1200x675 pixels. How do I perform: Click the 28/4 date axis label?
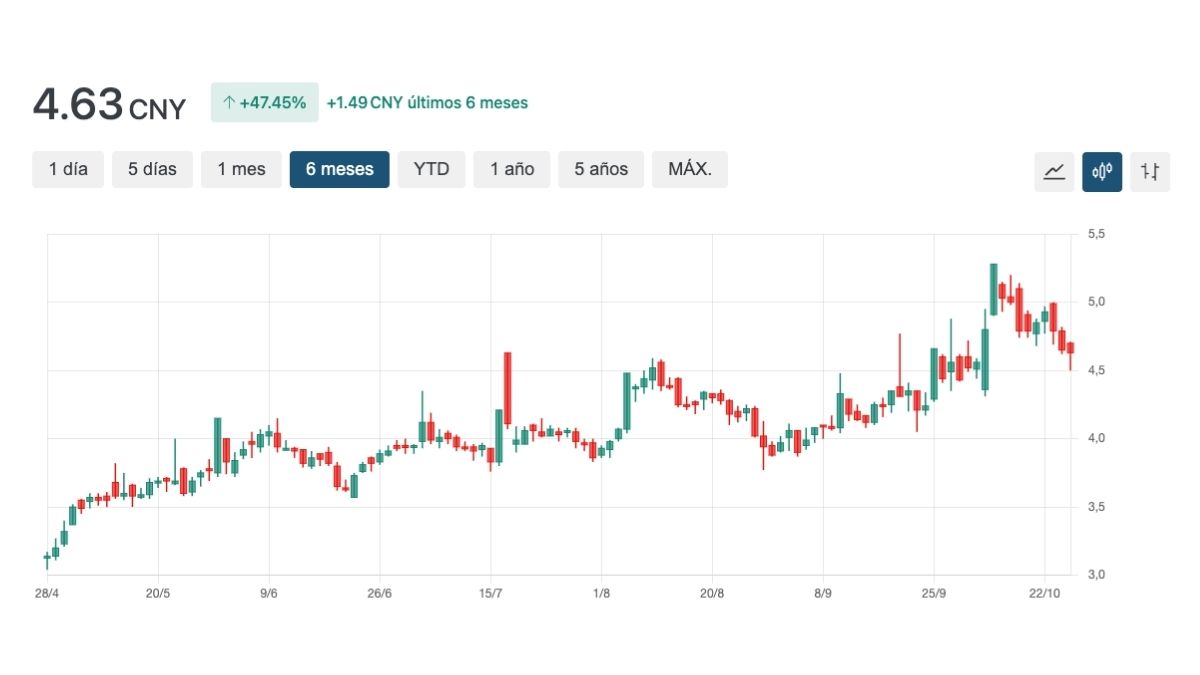pyautogui.click(x=47, y=593)
